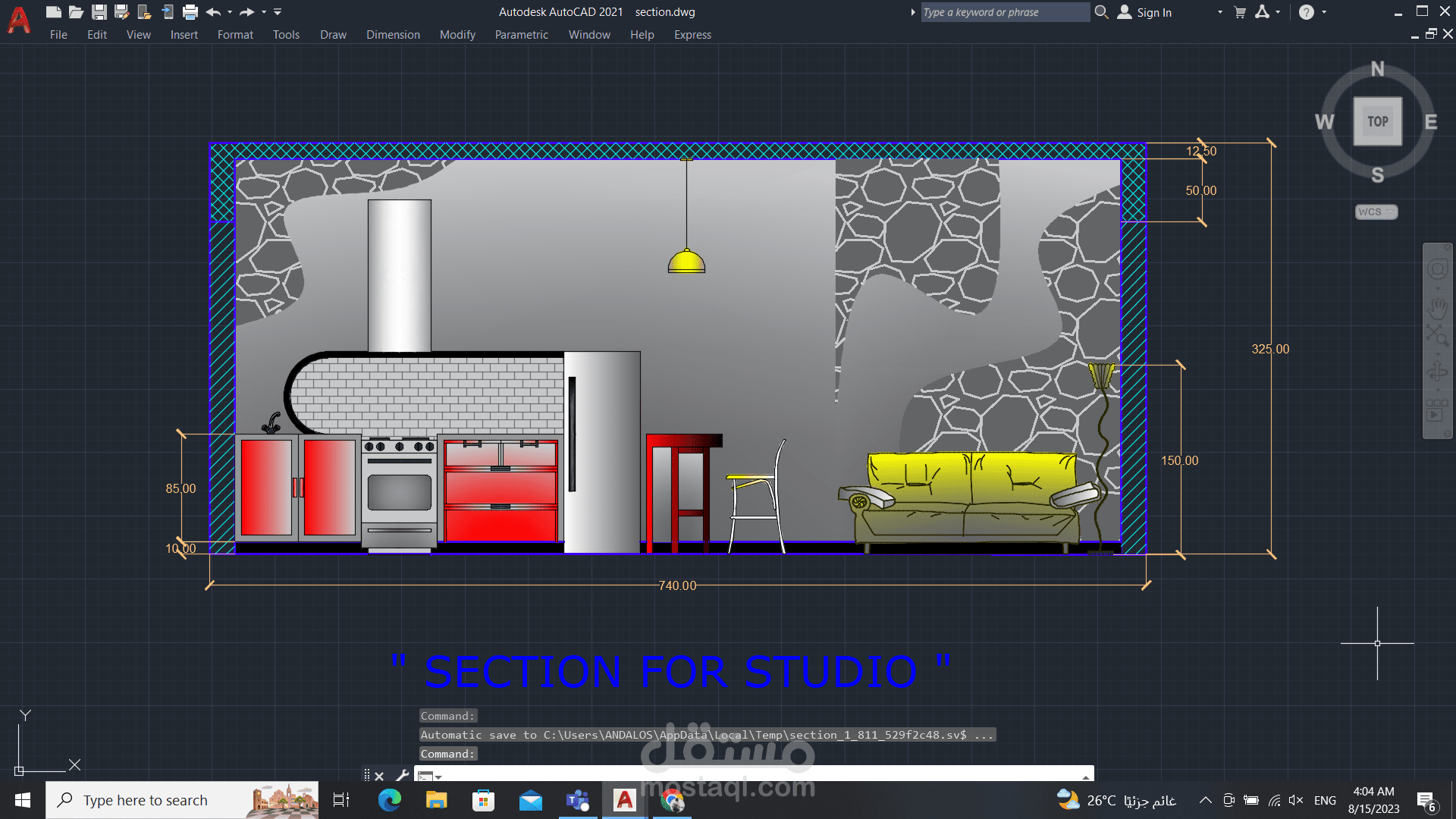This screenshot has width=1456, height=819.
Task: Open the Dimension menu
Action: pos(393,35)
